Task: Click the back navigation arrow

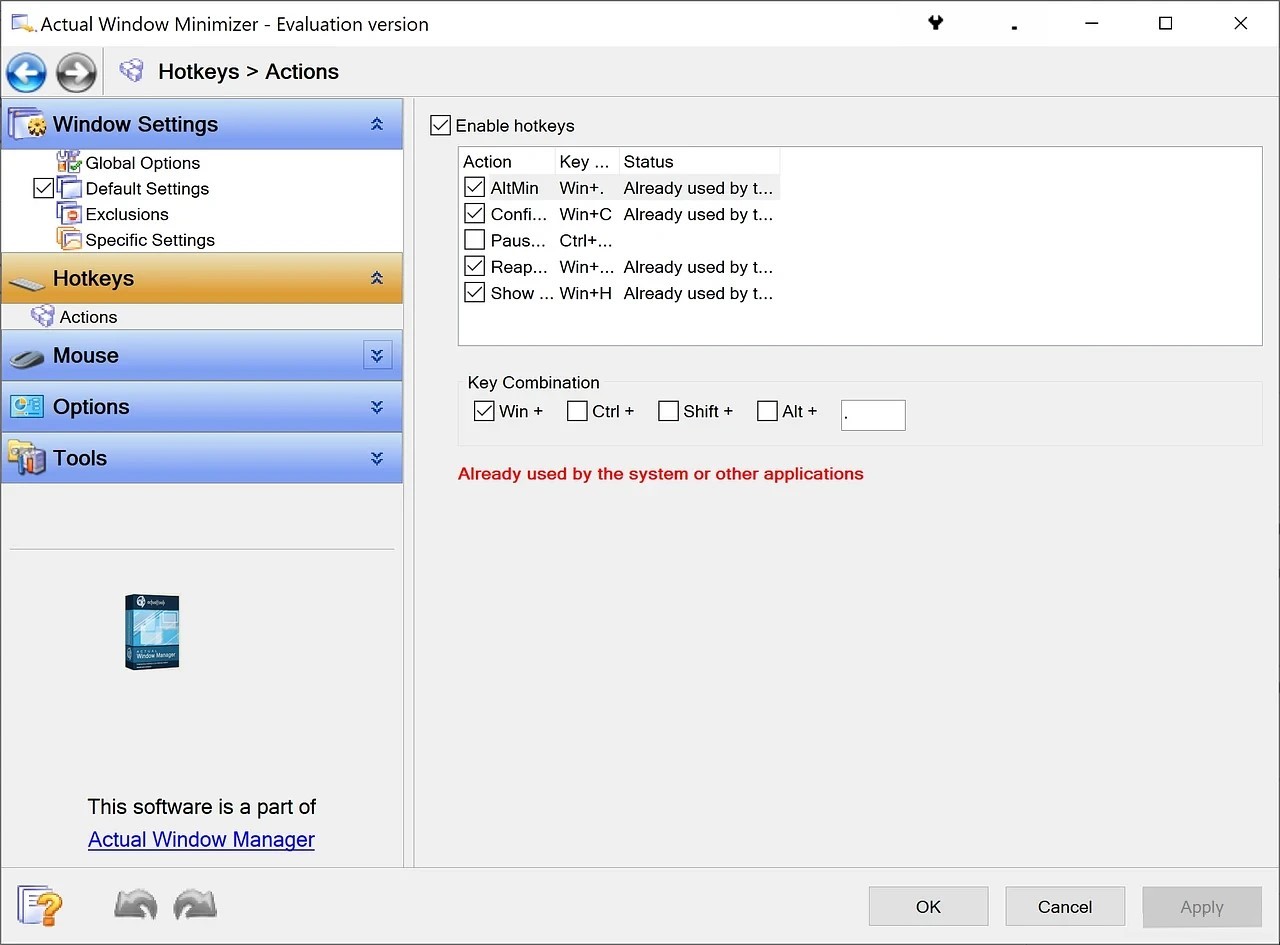Action: click(x=26, y=71)
